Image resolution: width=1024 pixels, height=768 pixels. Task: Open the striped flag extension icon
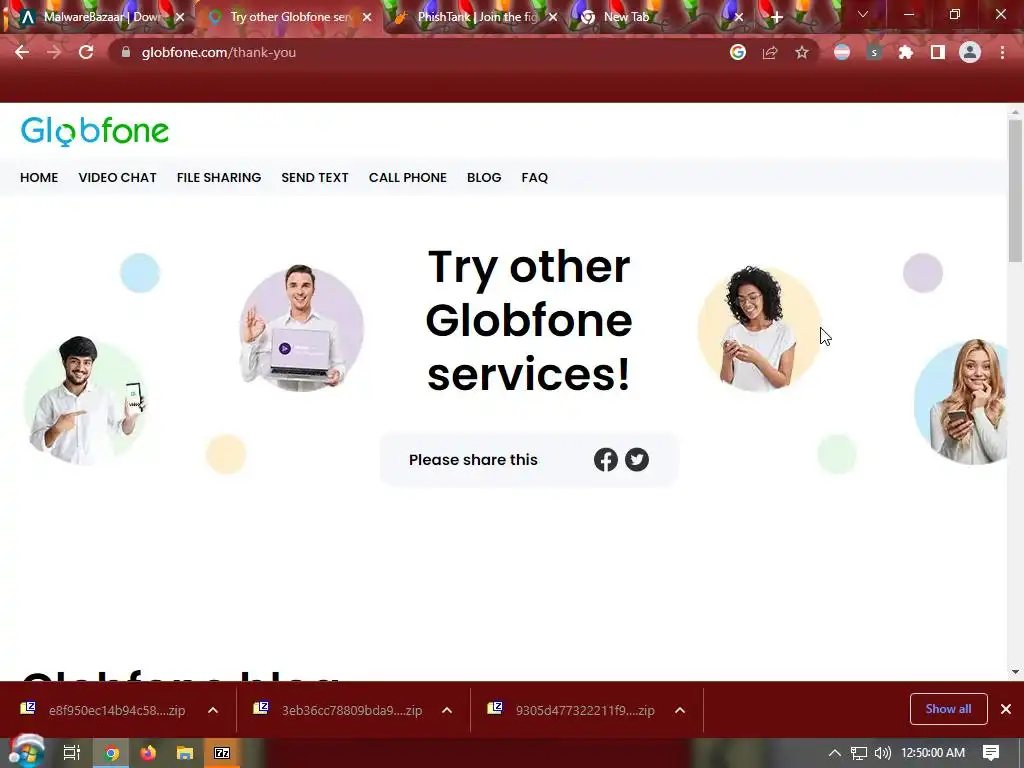(842, 52)
